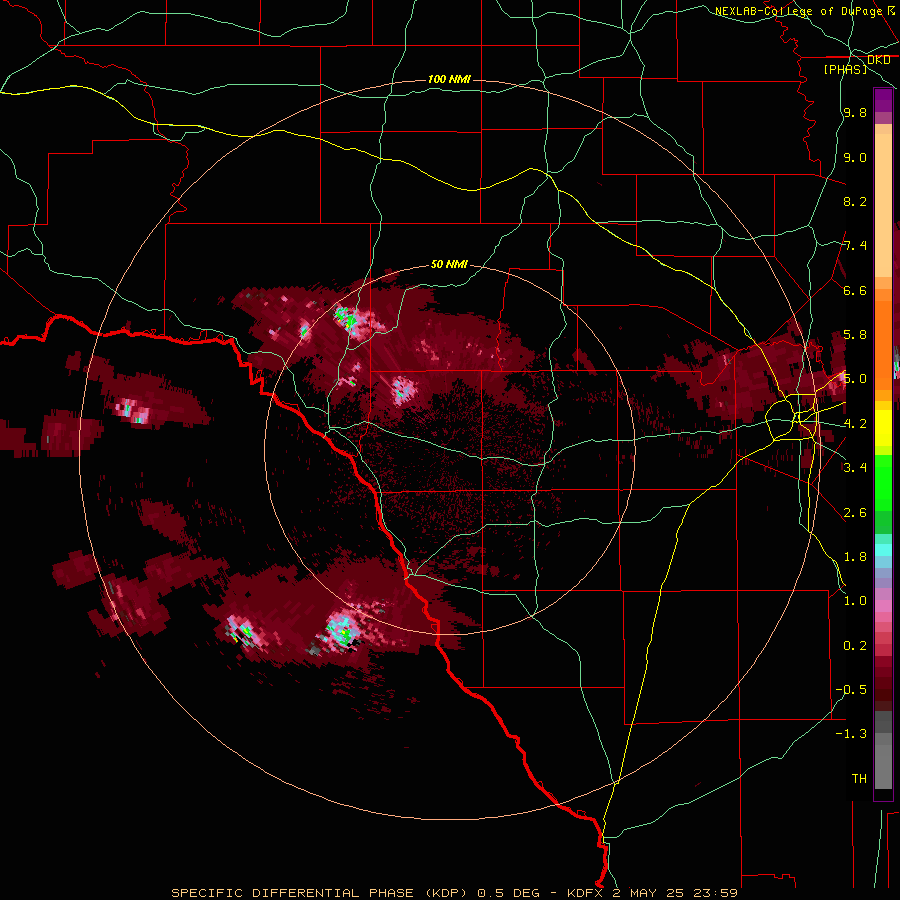The width and height of the screenshot is (900, 900).
Task: Click the 5.0 scale value
Action: point(855,379)
